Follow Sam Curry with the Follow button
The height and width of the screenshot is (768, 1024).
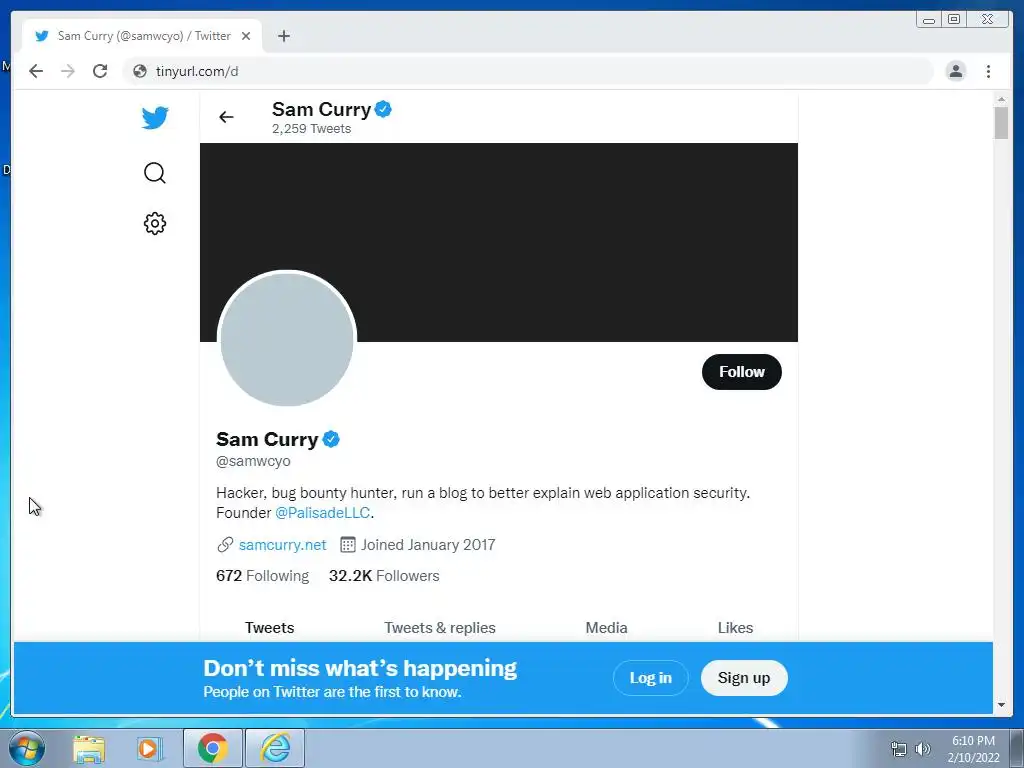coord(741,372)
